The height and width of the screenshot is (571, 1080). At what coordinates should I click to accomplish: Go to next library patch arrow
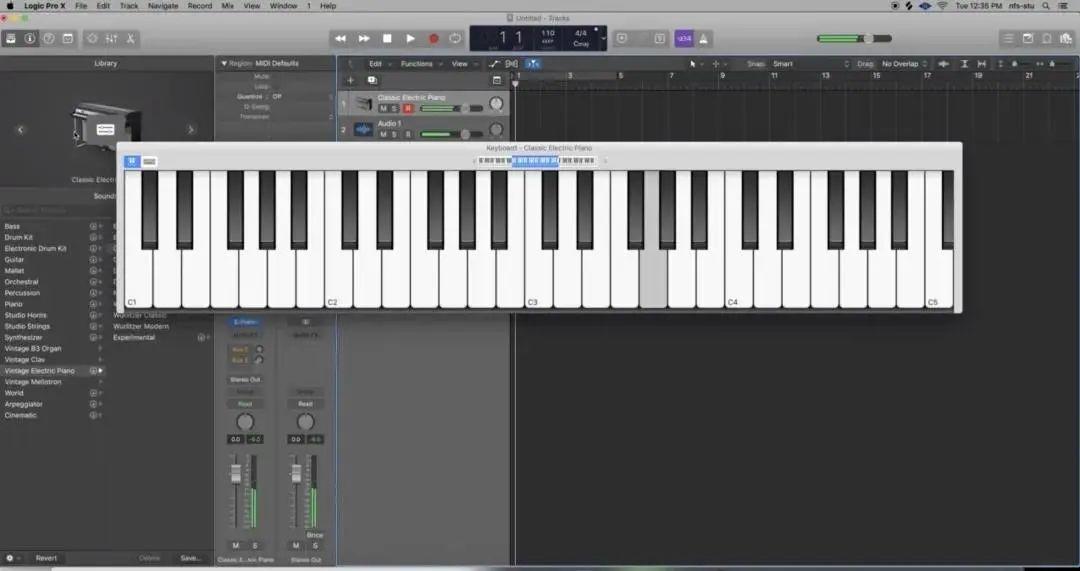[191, 129]
